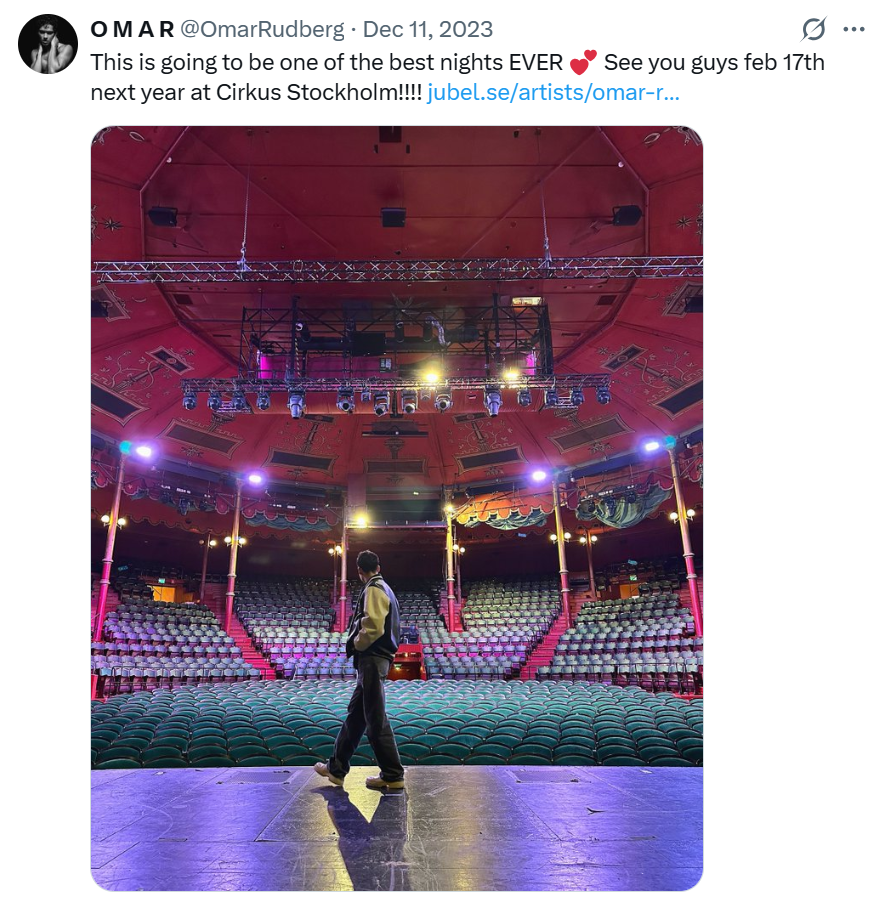Click "See you guys feb 17th" in the tweet
Viewport: 886px width, 899px height.
[714, 63]
